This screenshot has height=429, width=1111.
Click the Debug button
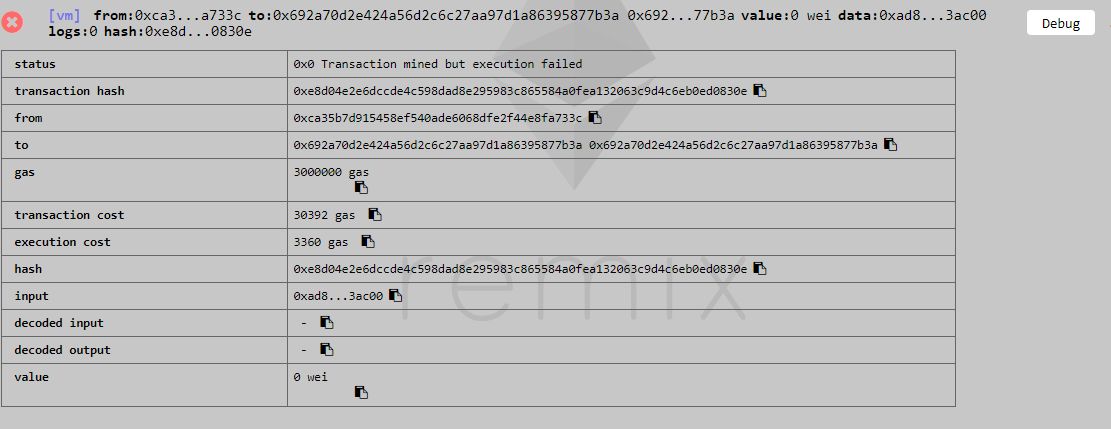(x=1061, y=23)
